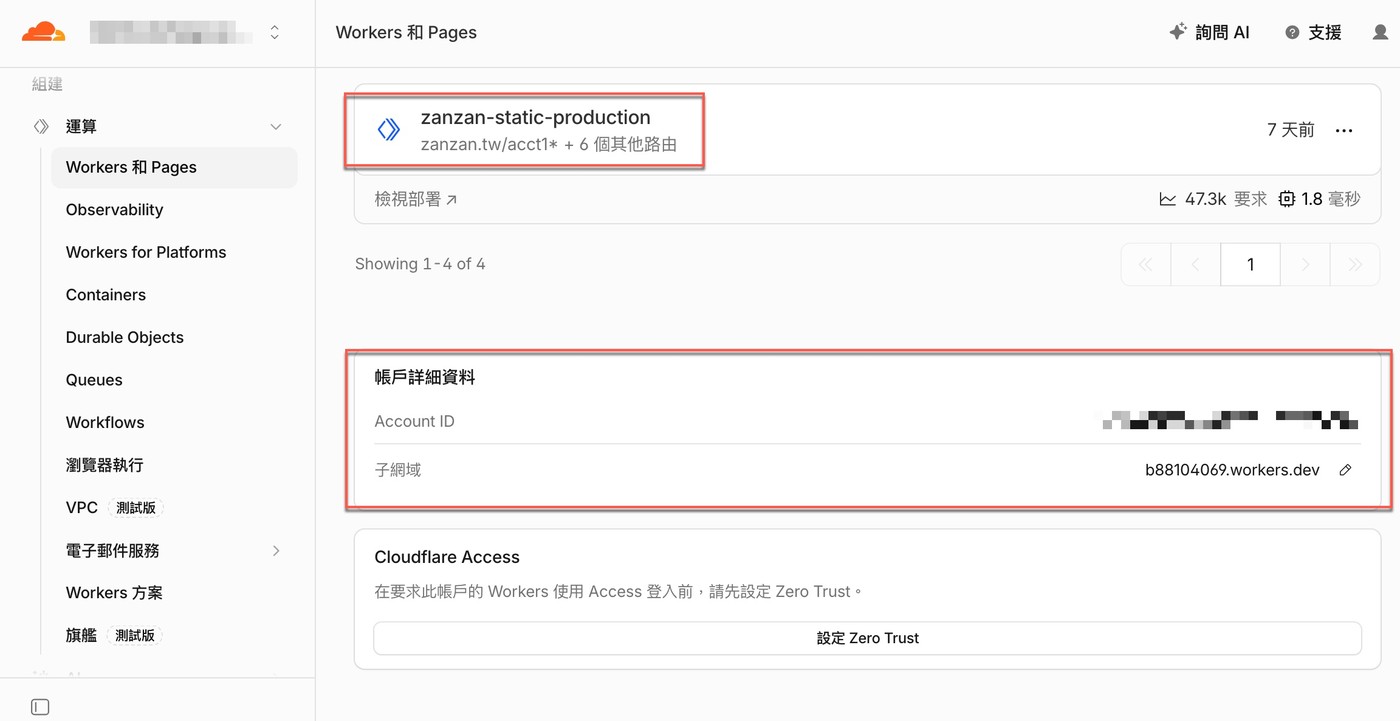Viewport: 1400px width, 721px height.
Task: Select Workers 和 Pages in sidebar
Action: coord(174,167)
